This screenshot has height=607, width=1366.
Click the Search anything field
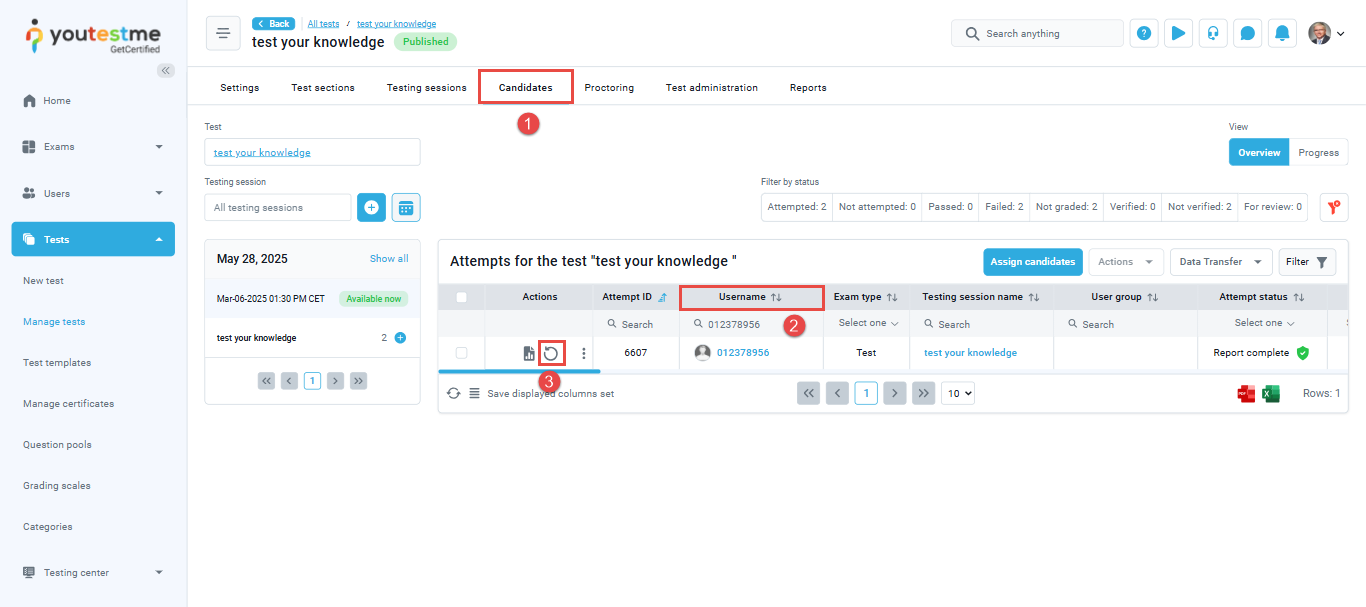1037,33
